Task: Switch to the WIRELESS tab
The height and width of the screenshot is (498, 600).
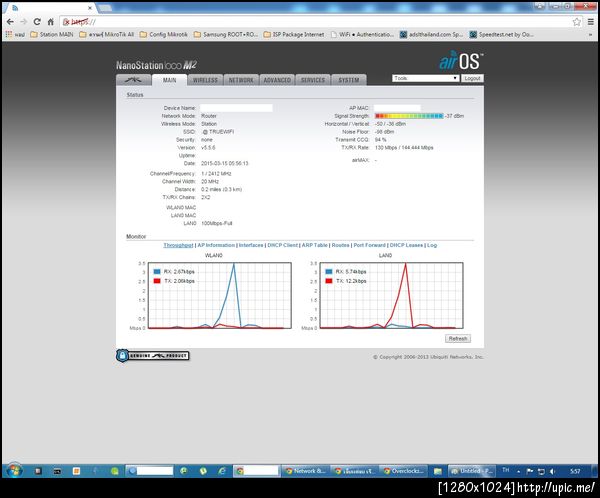Action: pyautogui.click(x=205, y=80)
